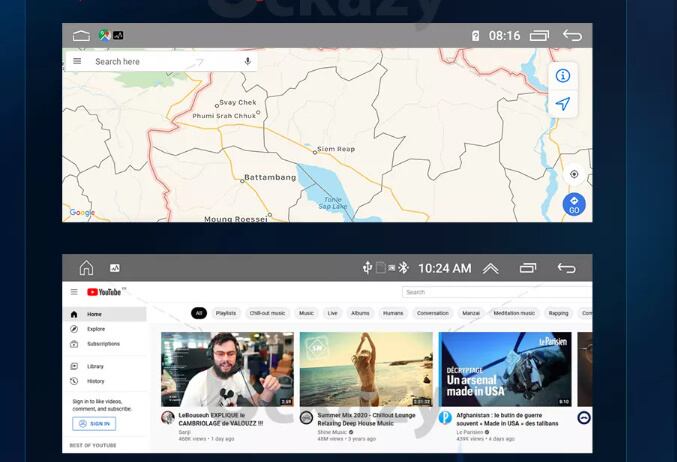Open the Google Maps hamburger menu
Image resolution: width=677 pixels, height=462 pixels.
tap(77, 61)
